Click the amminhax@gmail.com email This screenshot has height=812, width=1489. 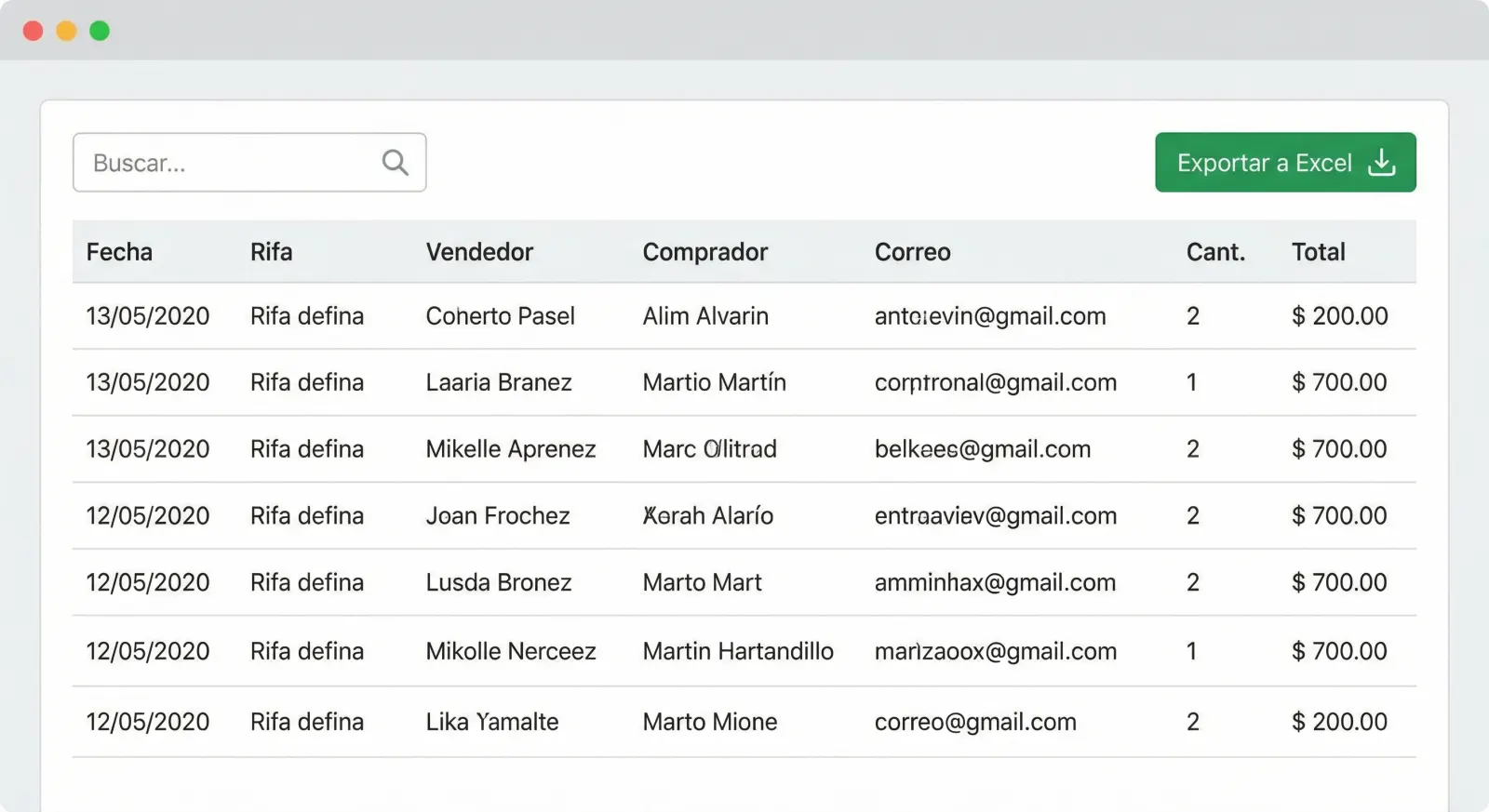(x=995, y=582)
